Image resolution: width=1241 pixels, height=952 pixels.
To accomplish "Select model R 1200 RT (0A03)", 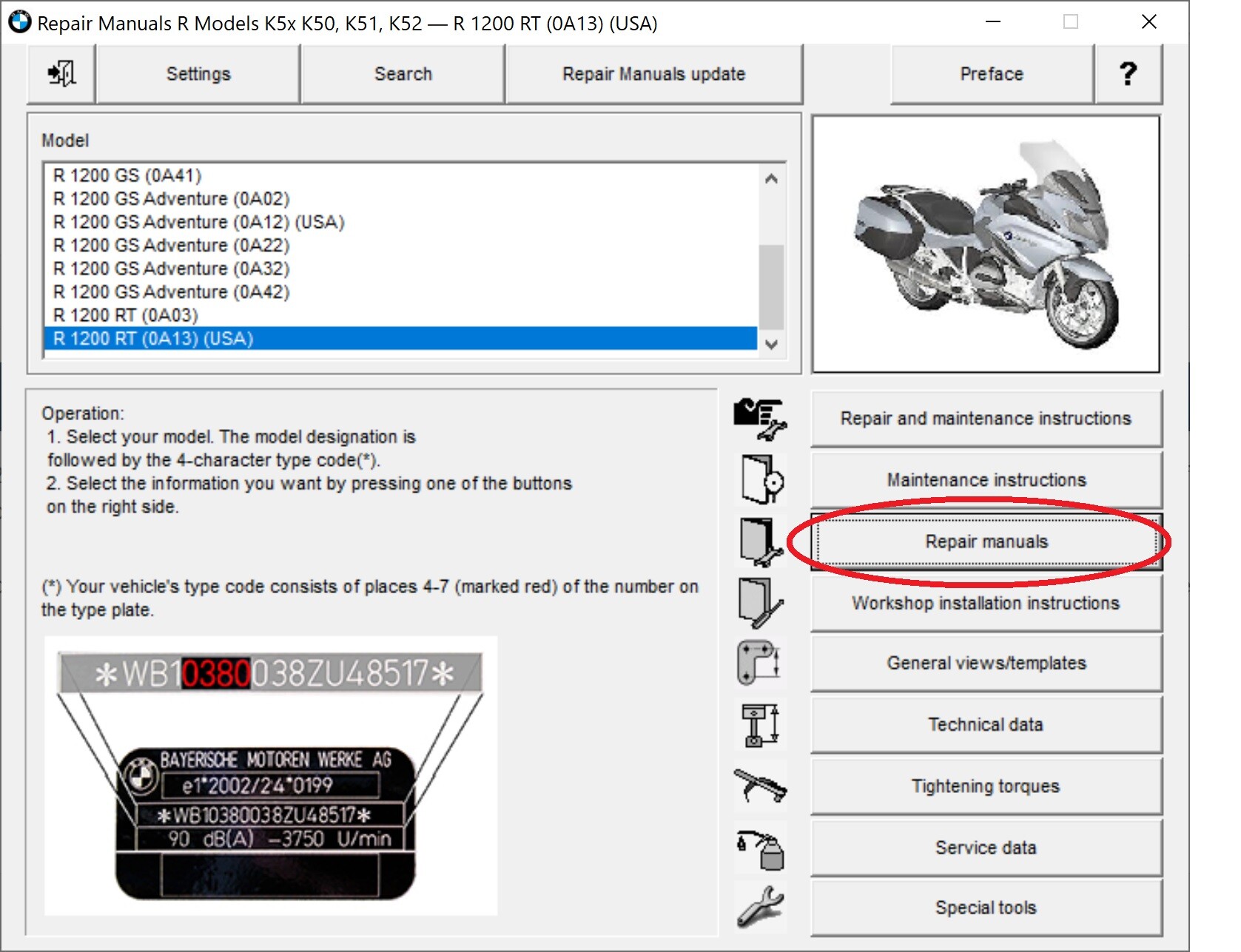I will 400,315.
